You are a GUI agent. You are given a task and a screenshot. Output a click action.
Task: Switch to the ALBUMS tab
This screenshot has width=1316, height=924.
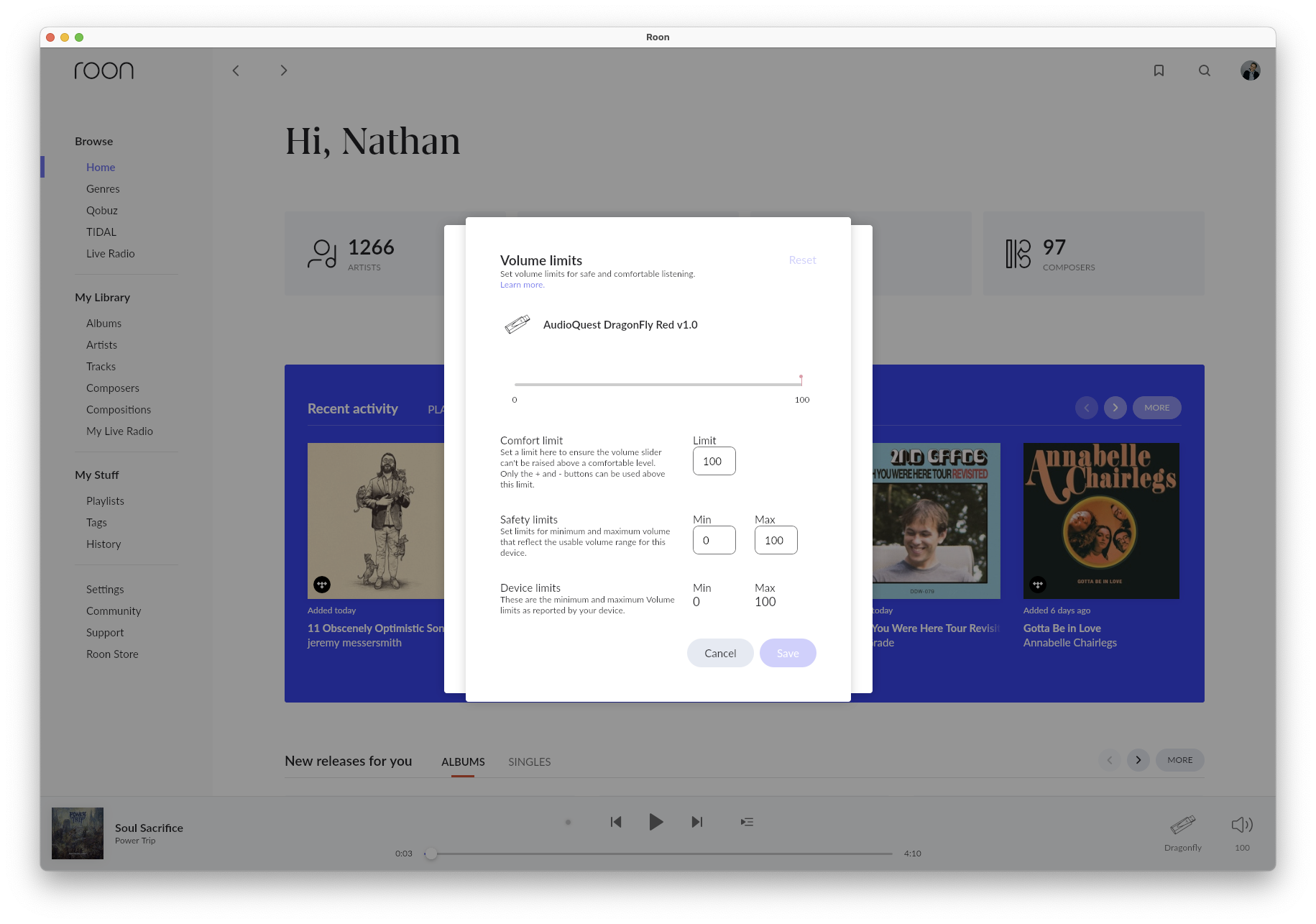point(463,761)
